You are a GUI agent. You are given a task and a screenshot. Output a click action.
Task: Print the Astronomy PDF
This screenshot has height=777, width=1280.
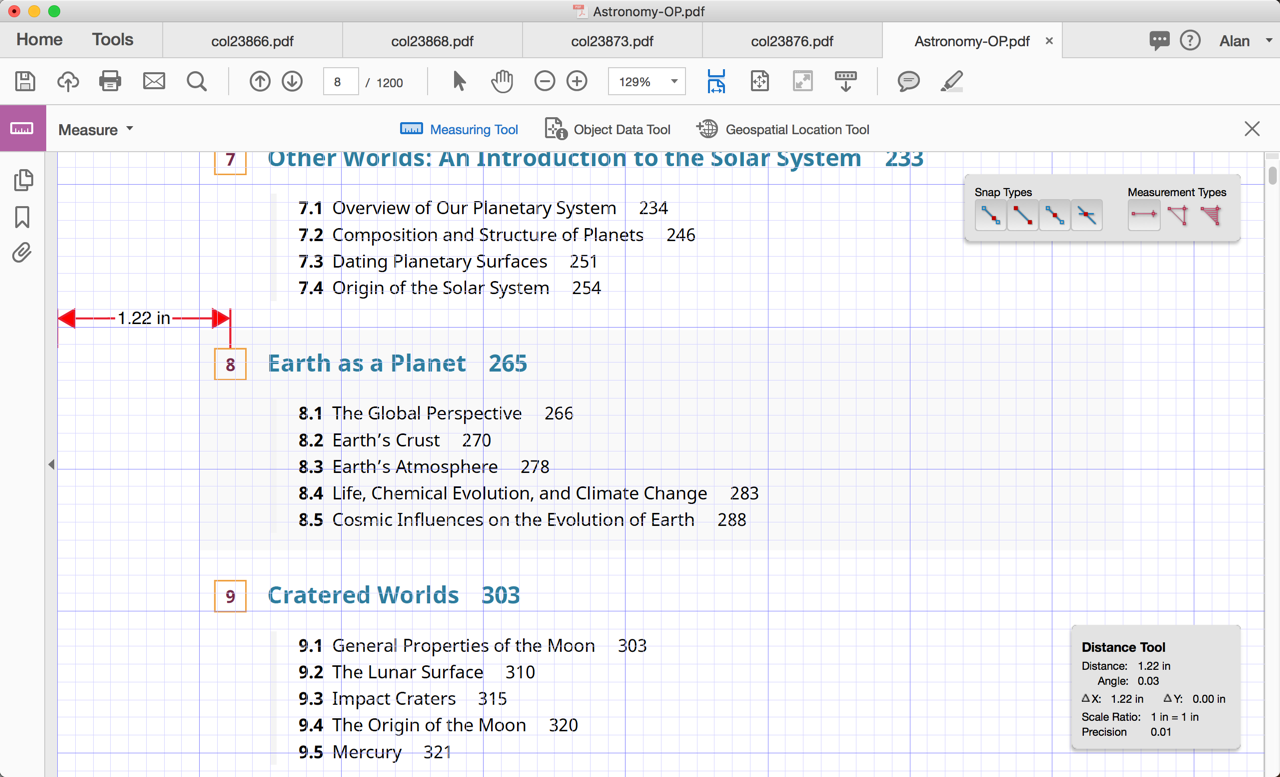click(x=110, y=81)
